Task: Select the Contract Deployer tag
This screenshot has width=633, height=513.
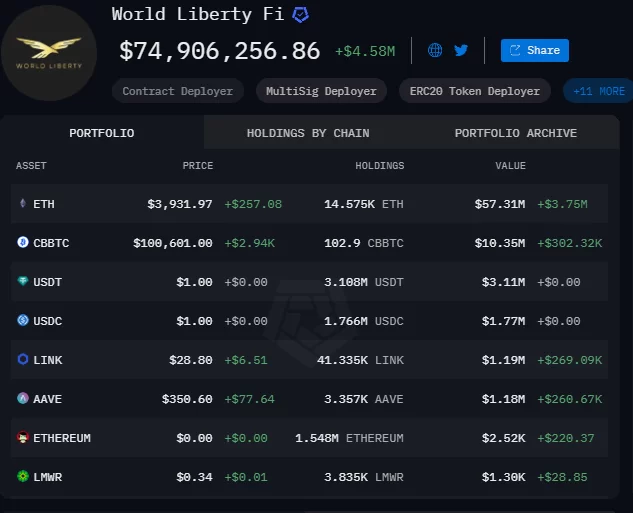Action: click(177, 91)
